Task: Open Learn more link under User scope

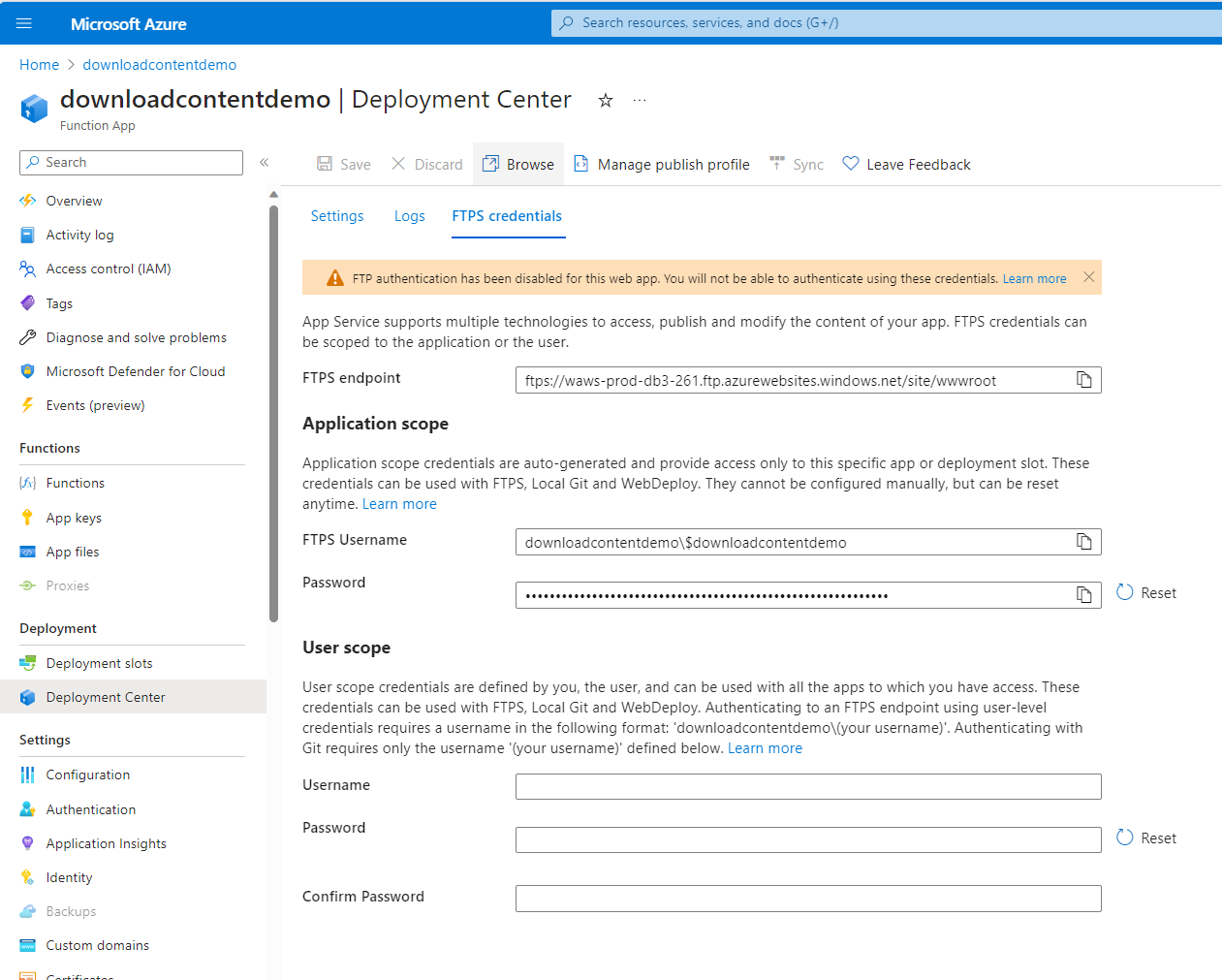Action: 765,748
